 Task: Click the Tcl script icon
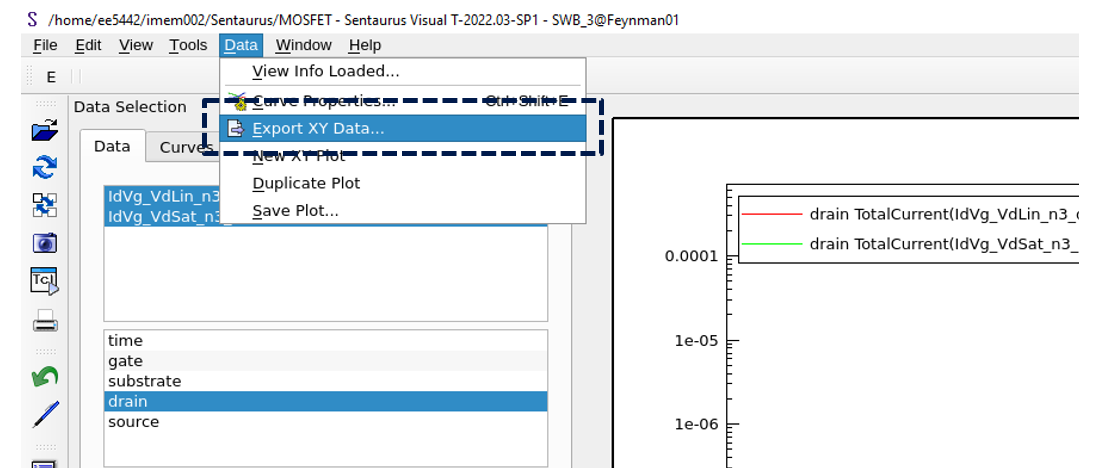45,282
